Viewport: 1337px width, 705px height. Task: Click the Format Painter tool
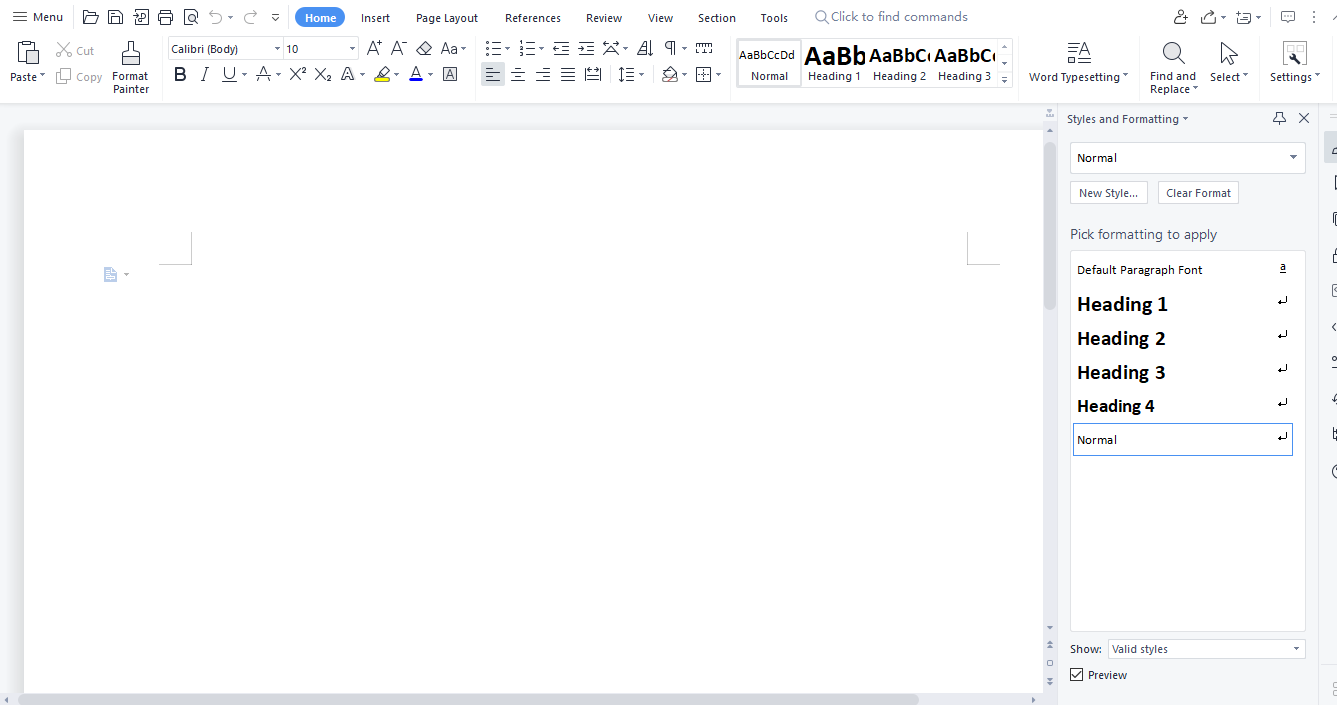coord(130,66)
